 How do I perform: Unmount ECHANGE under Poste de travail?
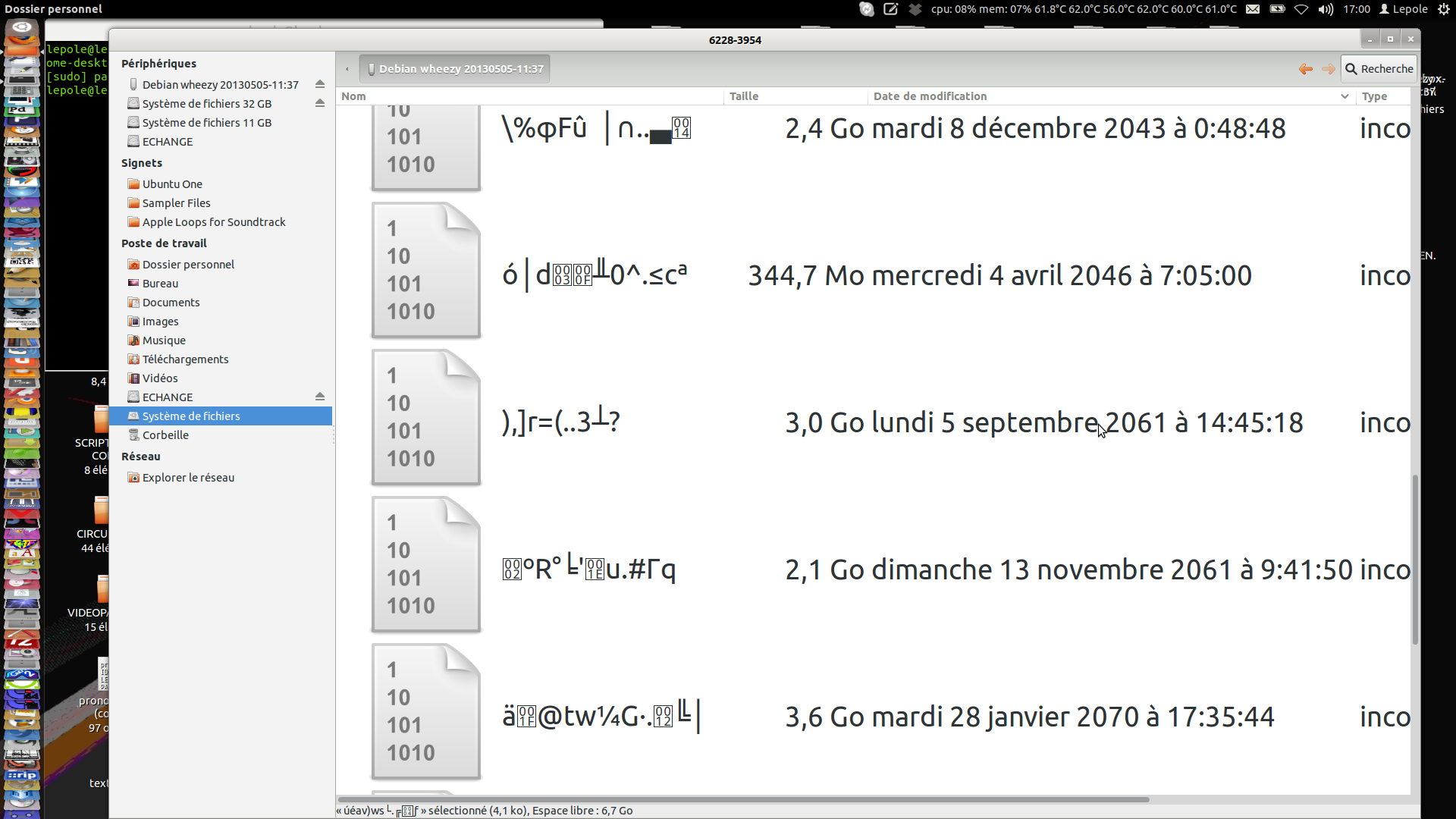tap(320, 397)
